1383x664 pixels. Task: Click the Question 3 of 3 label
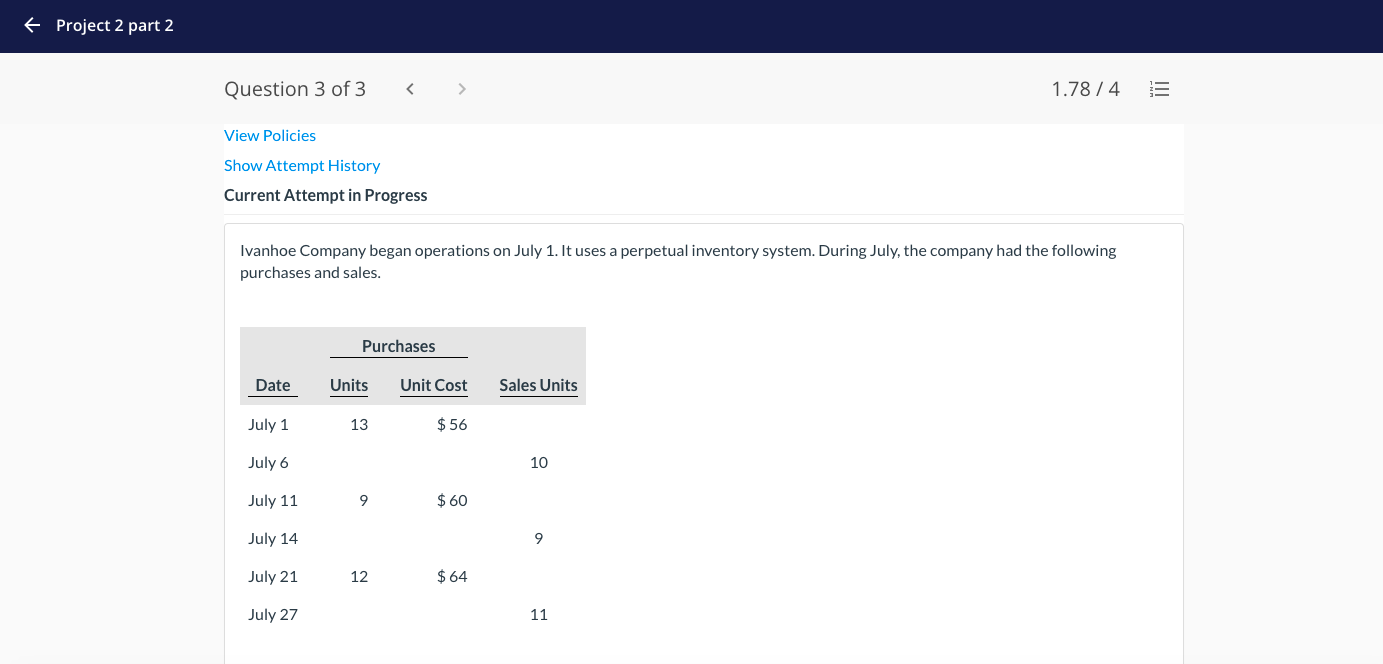point(295,89)
